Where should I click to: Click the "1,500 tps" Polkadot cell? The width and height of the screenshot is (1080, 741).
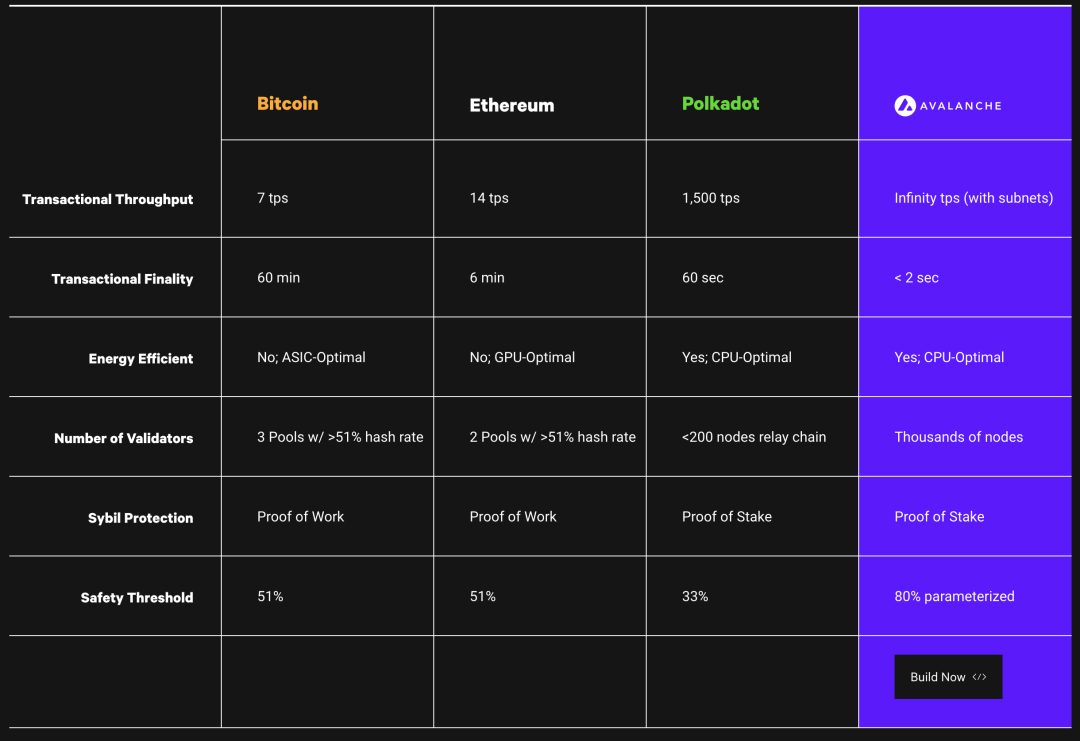coord(711,198)
